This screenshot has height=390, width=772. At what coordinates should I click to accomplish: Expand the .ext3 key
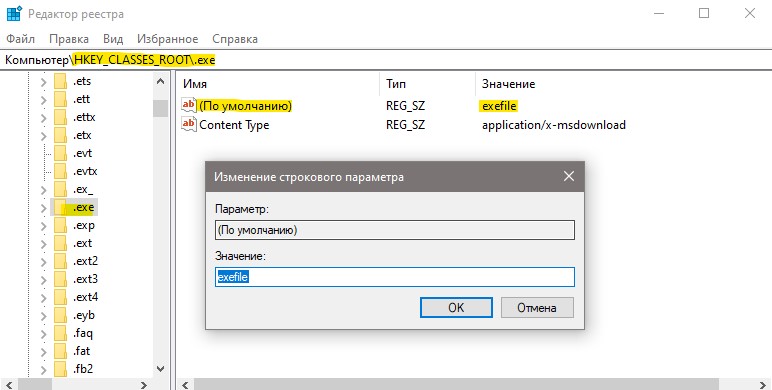(43, 280)
